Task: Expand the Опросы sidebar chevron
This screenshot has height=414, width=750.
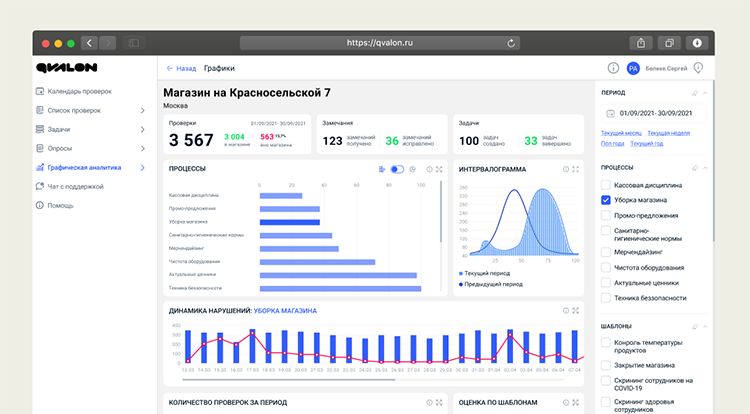Action: click(x=143, y=148)
